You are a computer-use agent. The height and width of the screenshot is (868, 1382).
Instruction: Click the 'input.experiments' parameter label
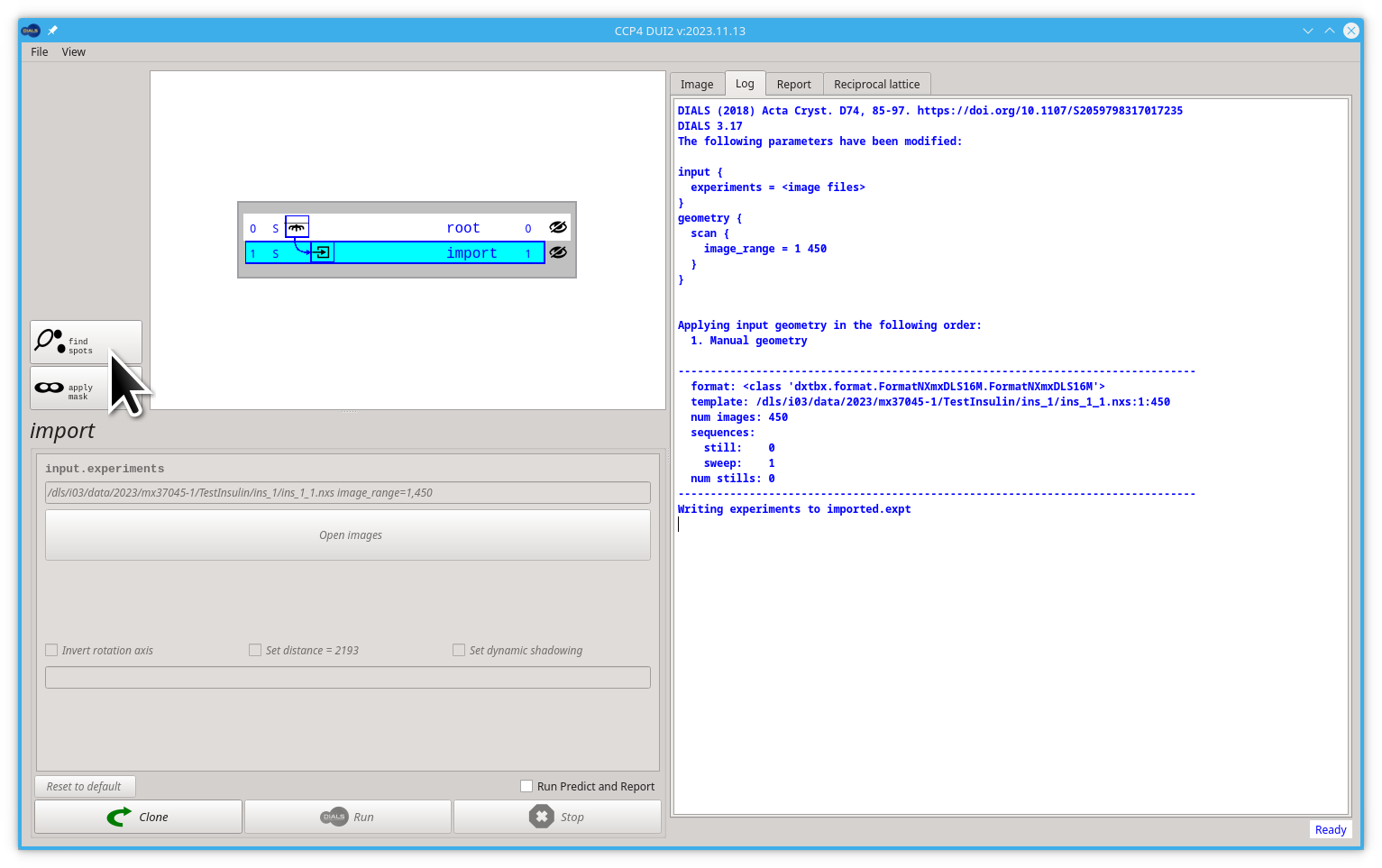point(105,469)
